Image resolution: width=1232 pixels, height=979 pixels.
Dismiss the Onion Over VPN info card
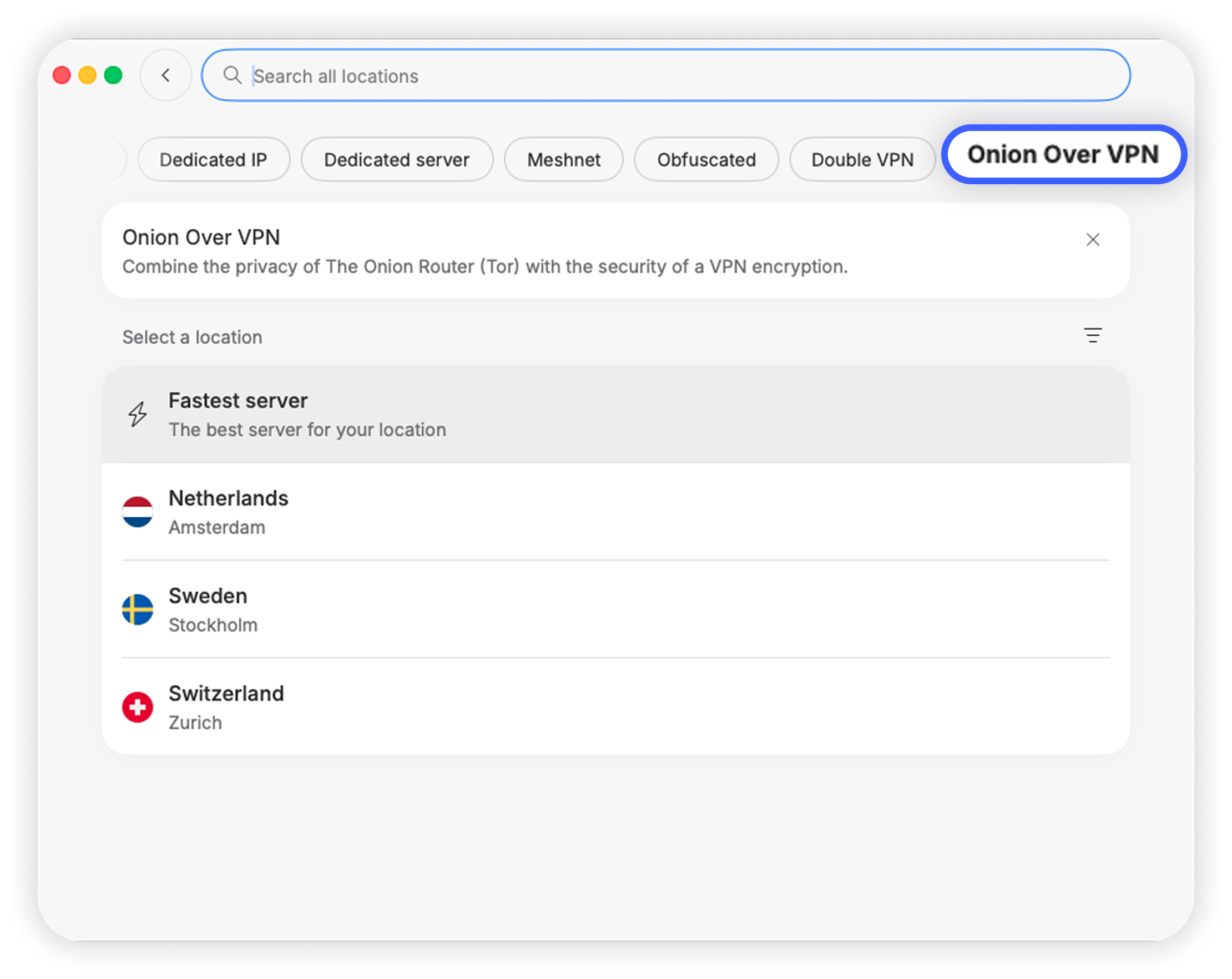click(x=1092, y=239)
